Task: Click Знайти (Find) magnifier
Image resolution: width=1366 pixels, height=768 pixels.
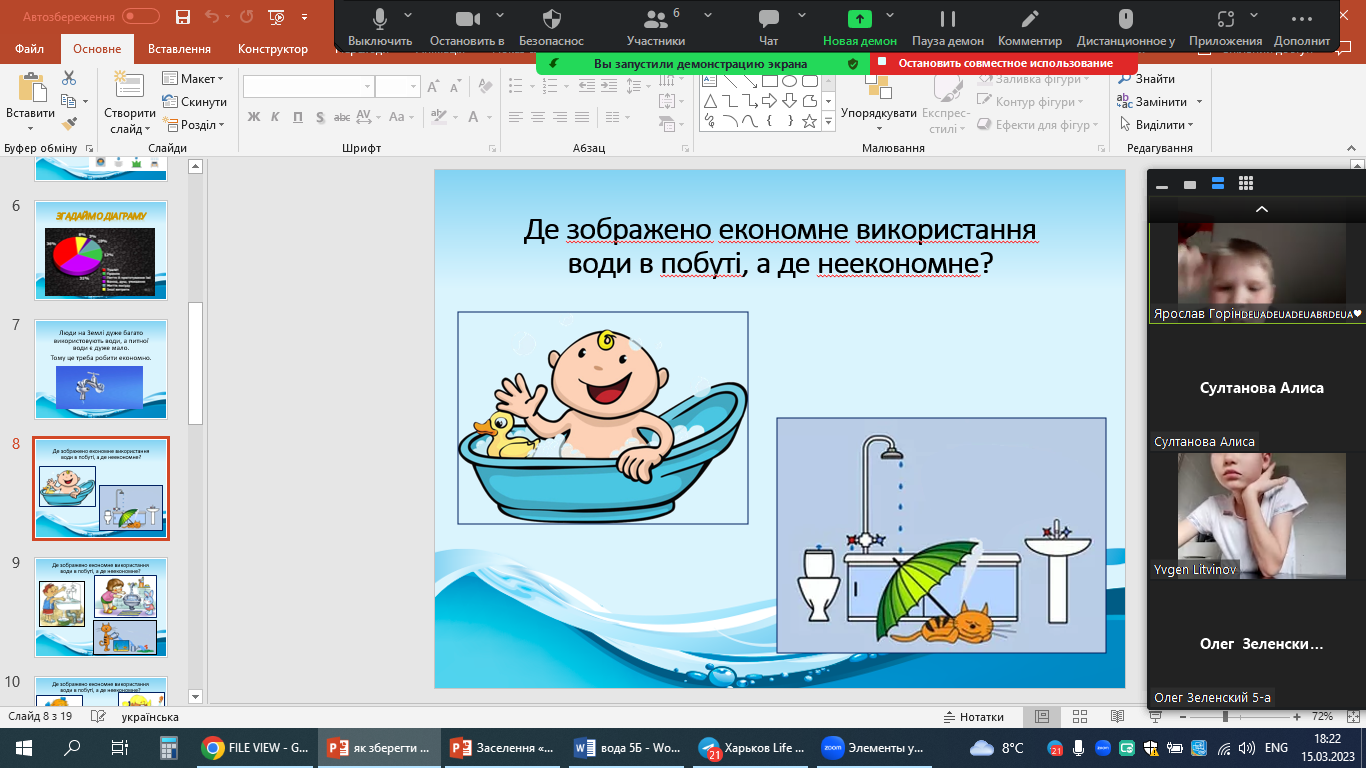Action: point(1146,79)
